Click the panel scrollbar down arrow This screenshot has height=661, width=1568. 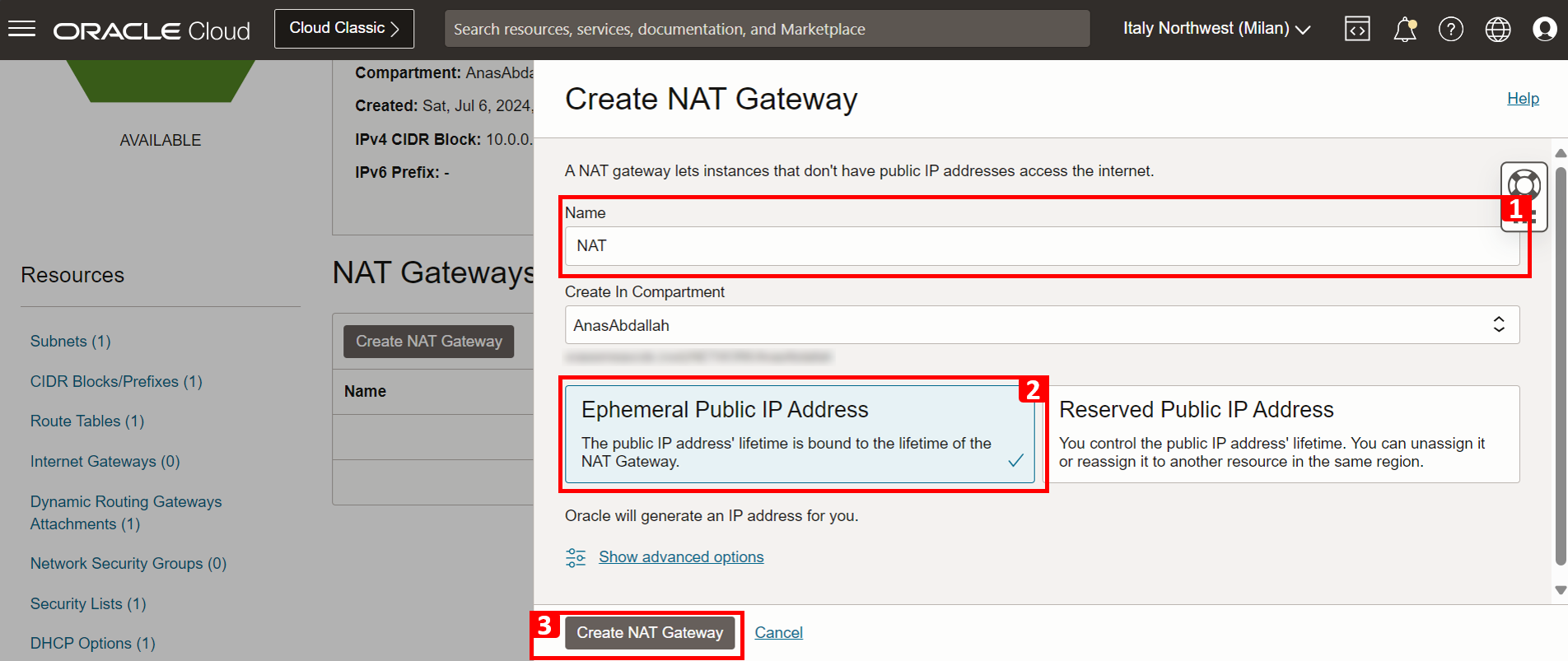coord(1560,590)
